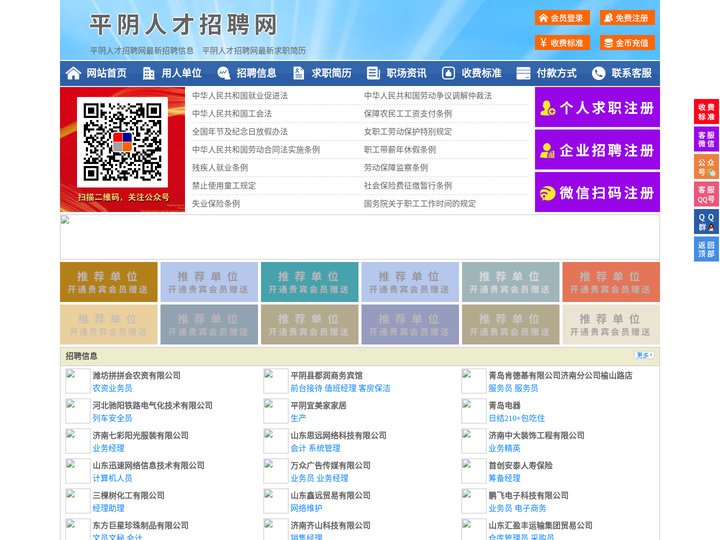720x540 pixels.
Task: Open 平阴县都润商务宾馆 company link
Action: 326,375
